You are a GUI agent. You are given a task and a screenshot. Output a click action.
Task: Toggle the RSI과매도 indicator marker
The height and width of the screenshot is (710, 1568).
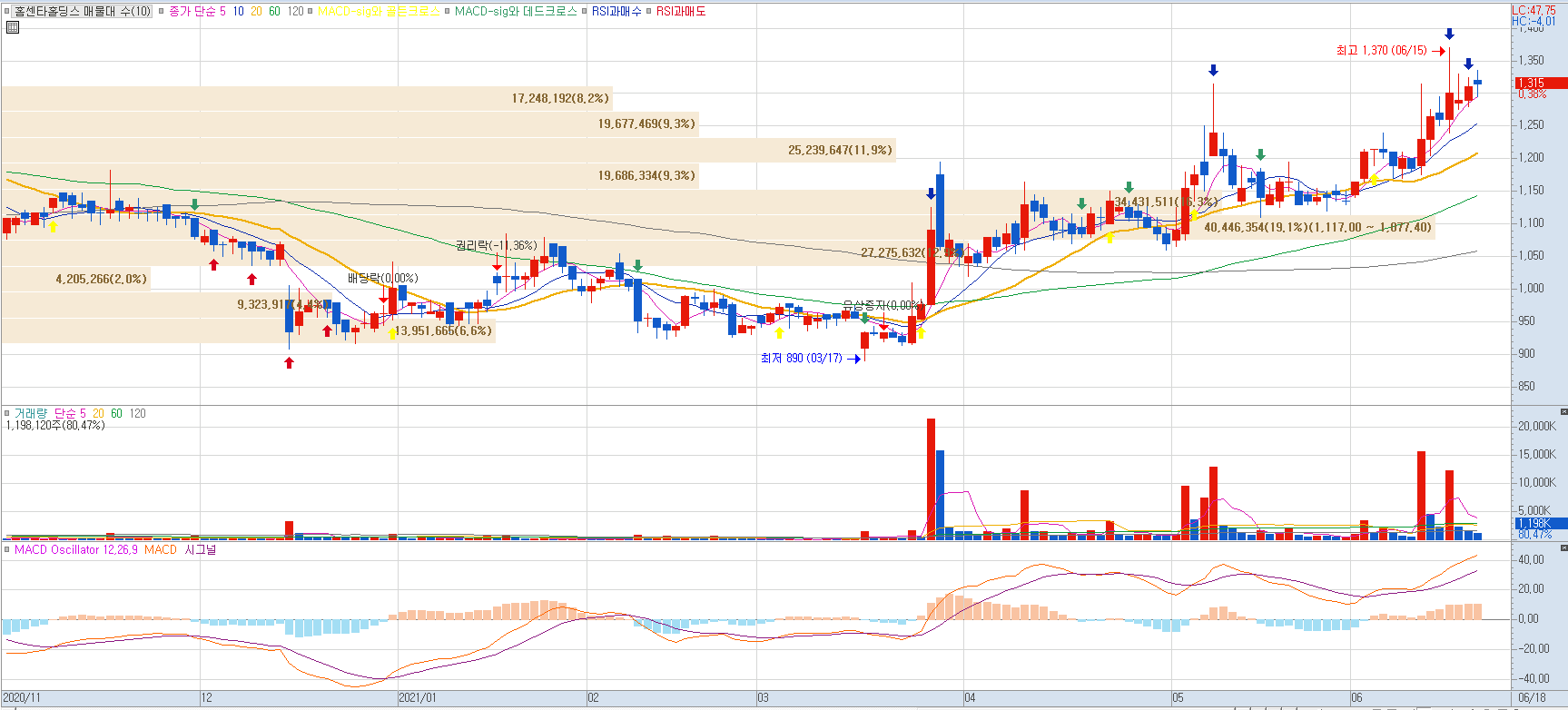click(x=649, y=12)
